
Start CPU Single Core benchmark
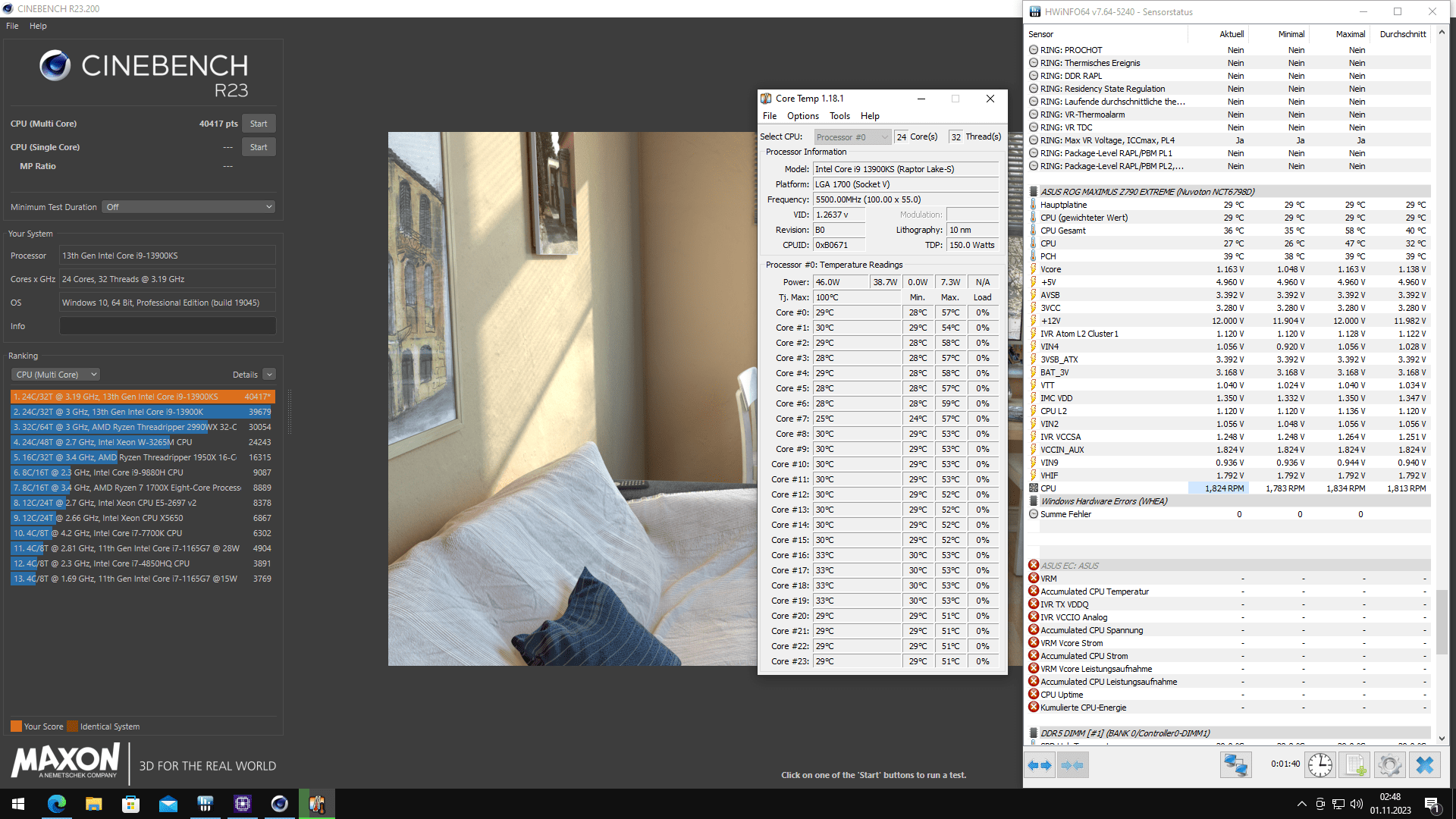pyautogui.click(x=259, y=147)
